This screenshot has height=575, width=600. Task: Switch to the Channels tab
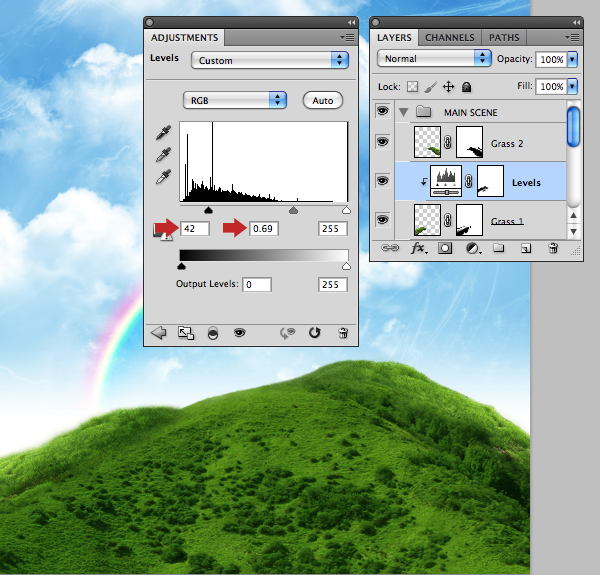[450, 38]
